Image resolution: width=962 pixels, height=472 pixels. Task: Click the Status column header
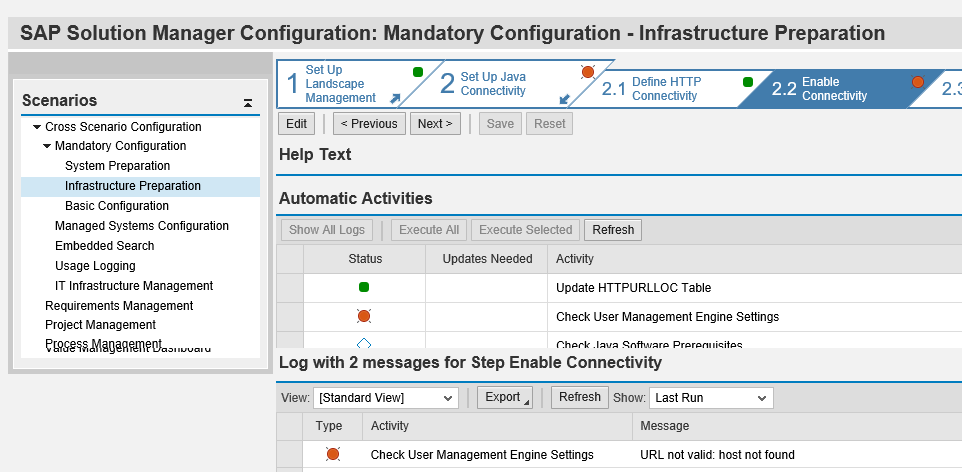[x=365, y=259]
